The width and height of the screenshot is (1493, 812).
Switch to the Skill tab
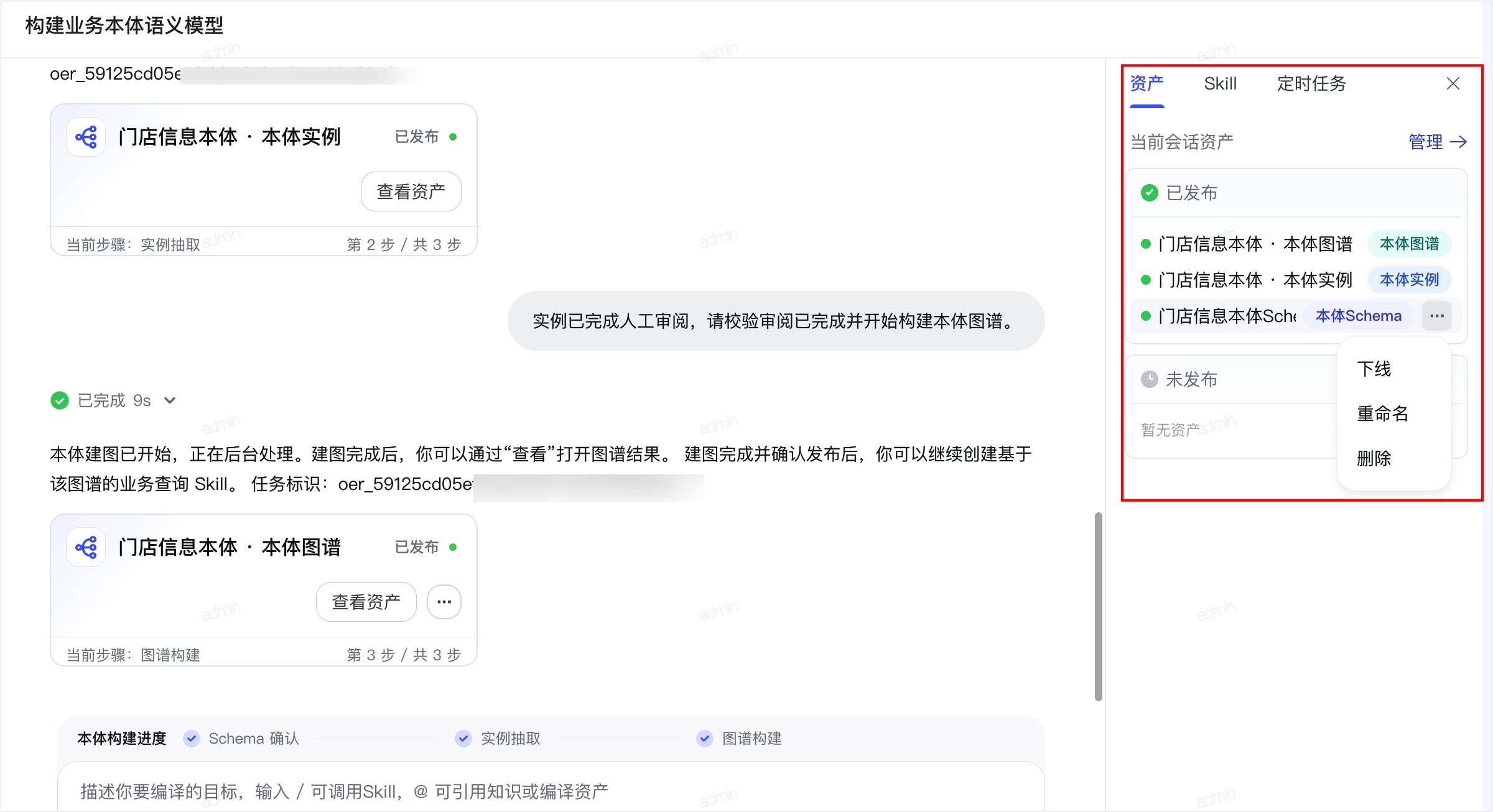(x=1220, y=83)
